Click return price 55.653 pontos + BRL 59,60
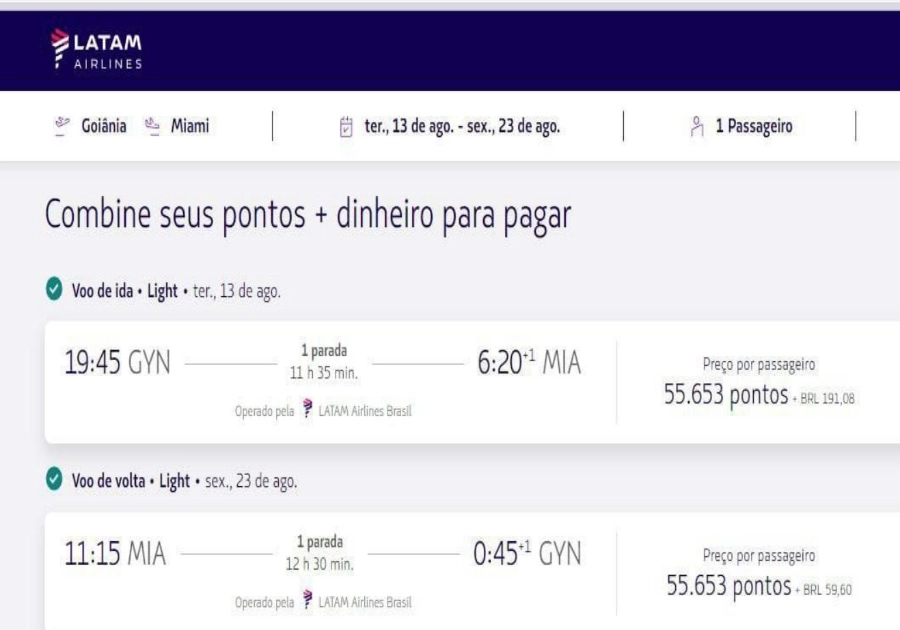The width and height of the screenshot is (900, 630). point(759,586)
